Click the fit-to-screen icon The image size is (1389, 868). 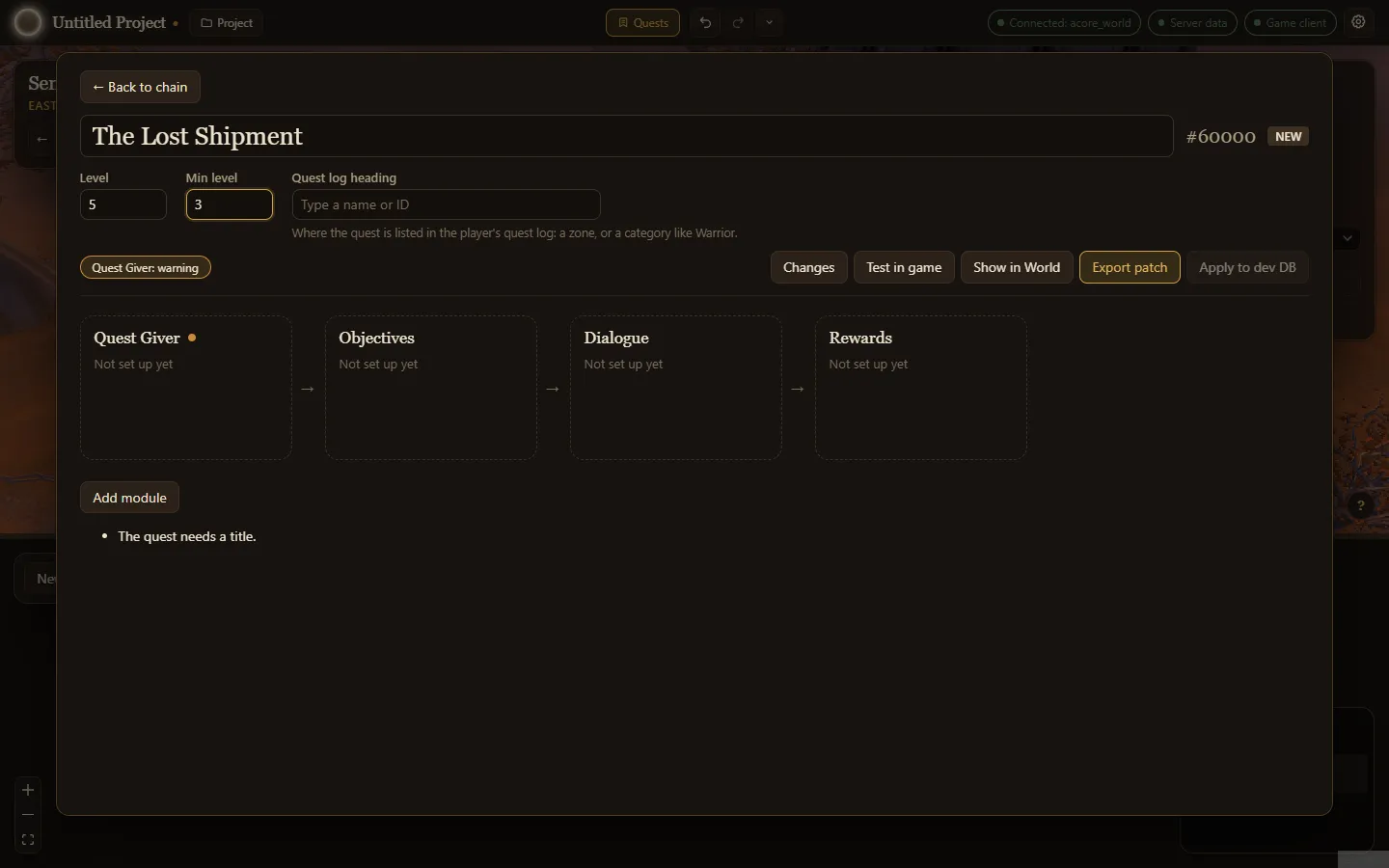point(28,840)
